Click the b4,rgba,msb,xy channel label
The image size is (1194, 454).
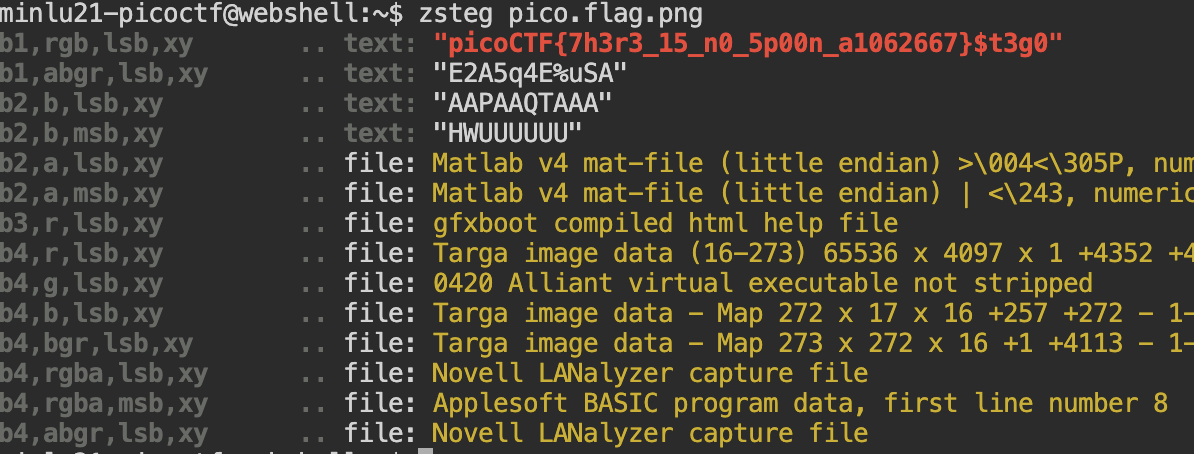104,403
